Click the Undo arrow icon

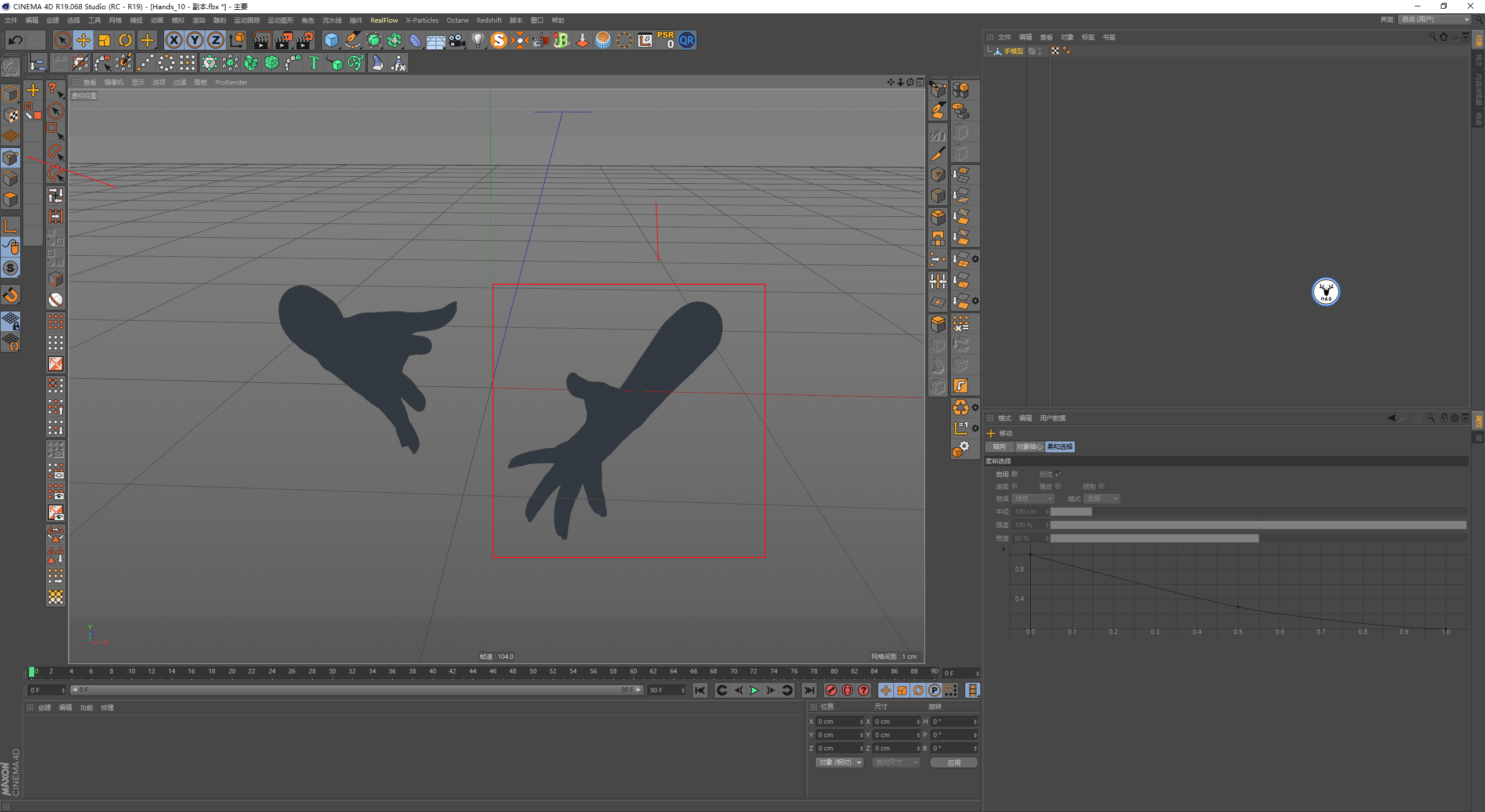[x=16, y=40]
